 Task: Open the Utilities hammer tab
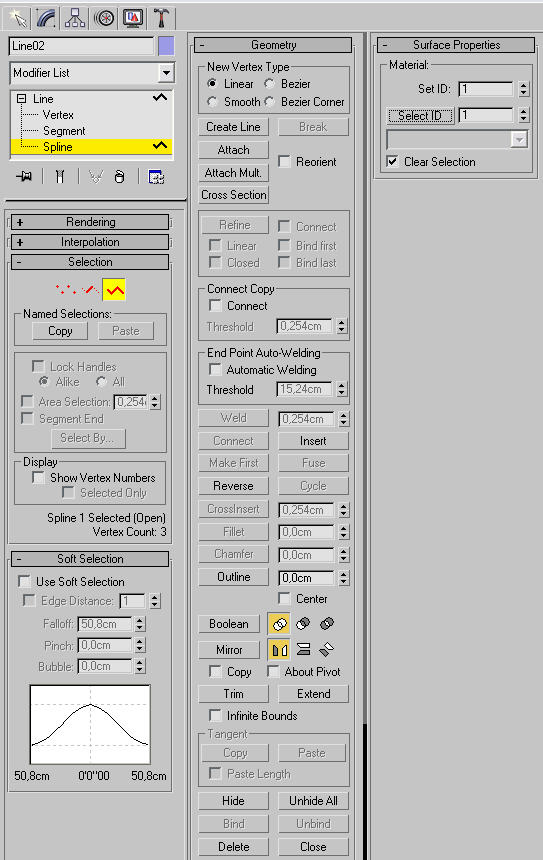(161, 18)
